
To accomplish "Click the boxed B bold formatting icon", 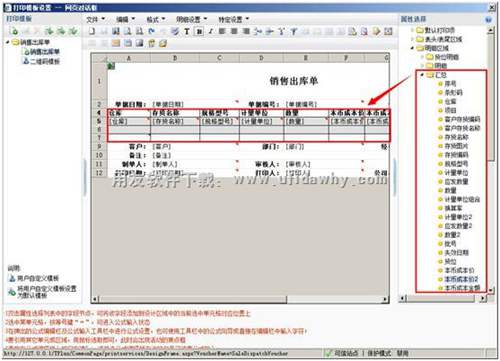I will pyautogui.click(x=199, y=32).
